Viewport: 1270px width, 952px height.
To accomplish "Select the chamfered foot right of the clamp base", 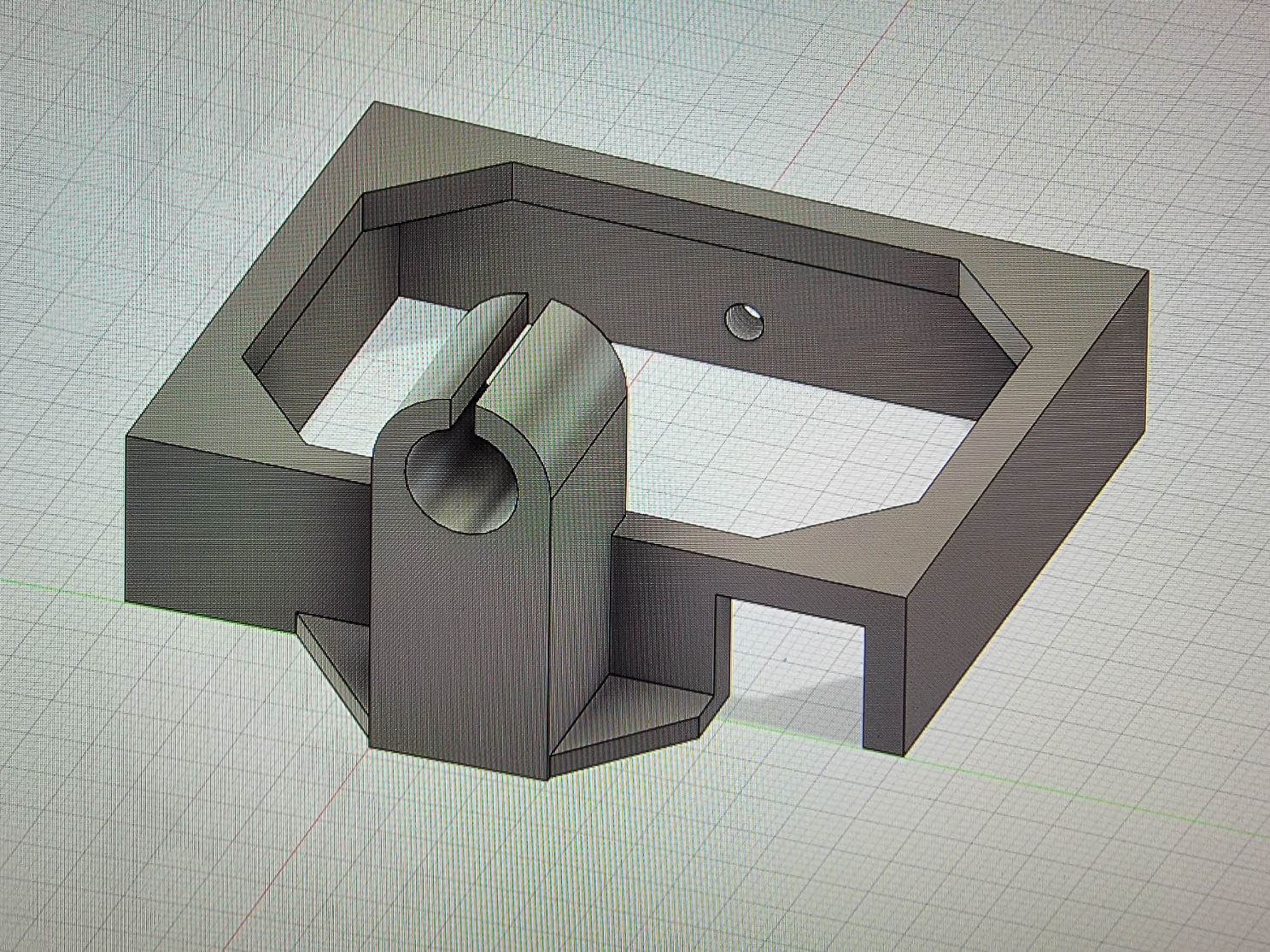I will [636, 713].
